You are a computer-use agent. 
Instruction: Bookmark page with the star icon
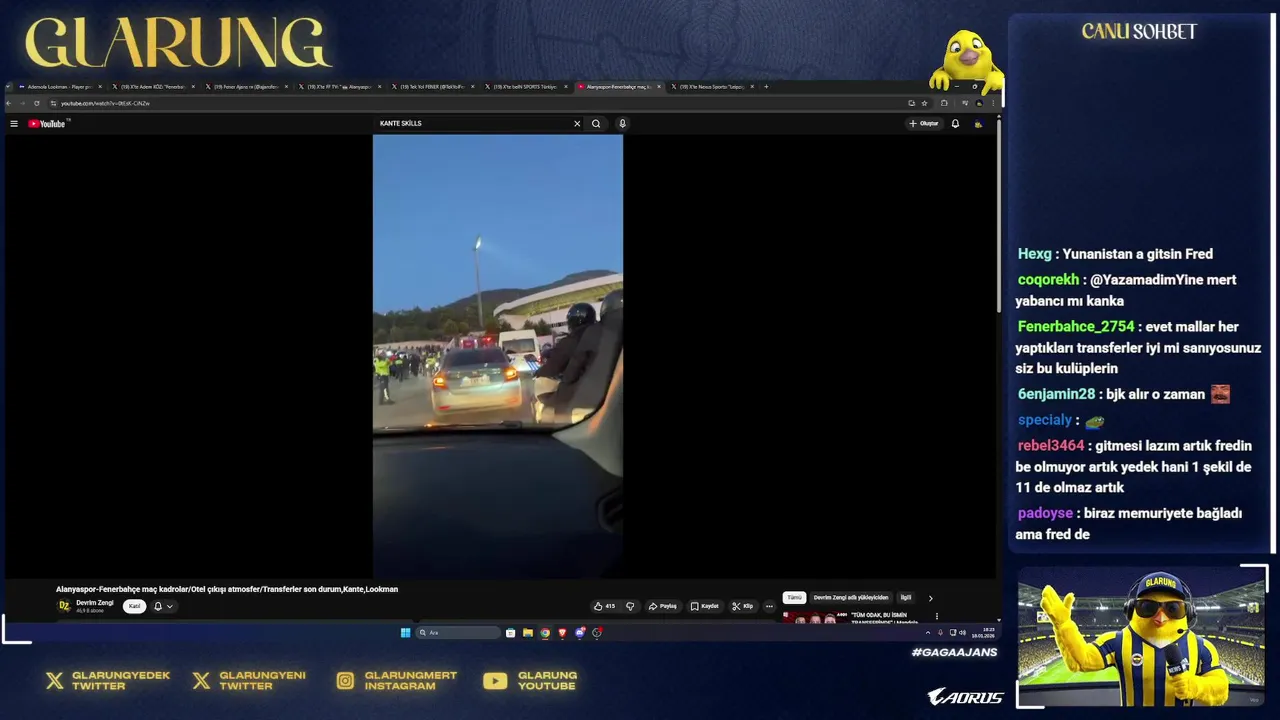[924, 103]
